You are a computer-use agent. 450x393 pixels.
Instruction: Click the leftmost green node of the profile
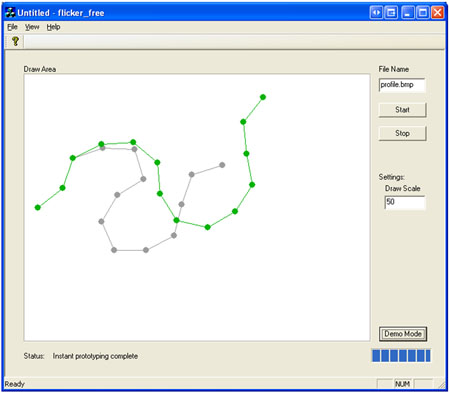38,207
